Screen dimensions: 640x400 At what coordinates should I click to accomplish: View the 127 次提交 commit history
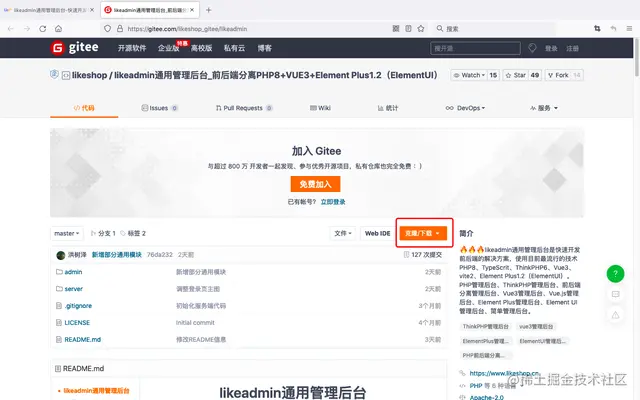[423, 255]
